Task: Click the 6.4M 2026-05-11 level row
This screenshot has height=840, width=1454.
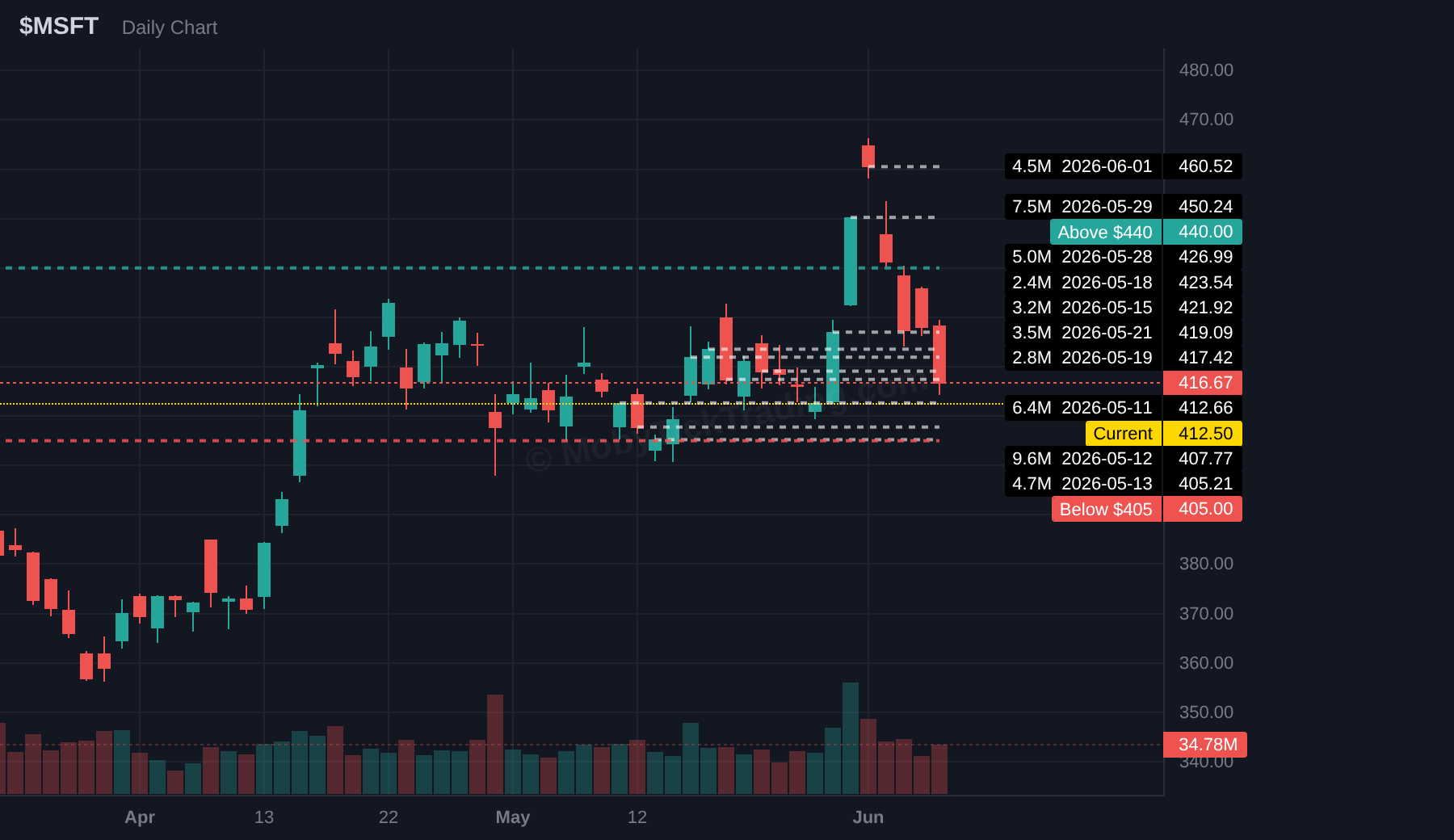Action: pyautogui.click(x=1082, y=408)
